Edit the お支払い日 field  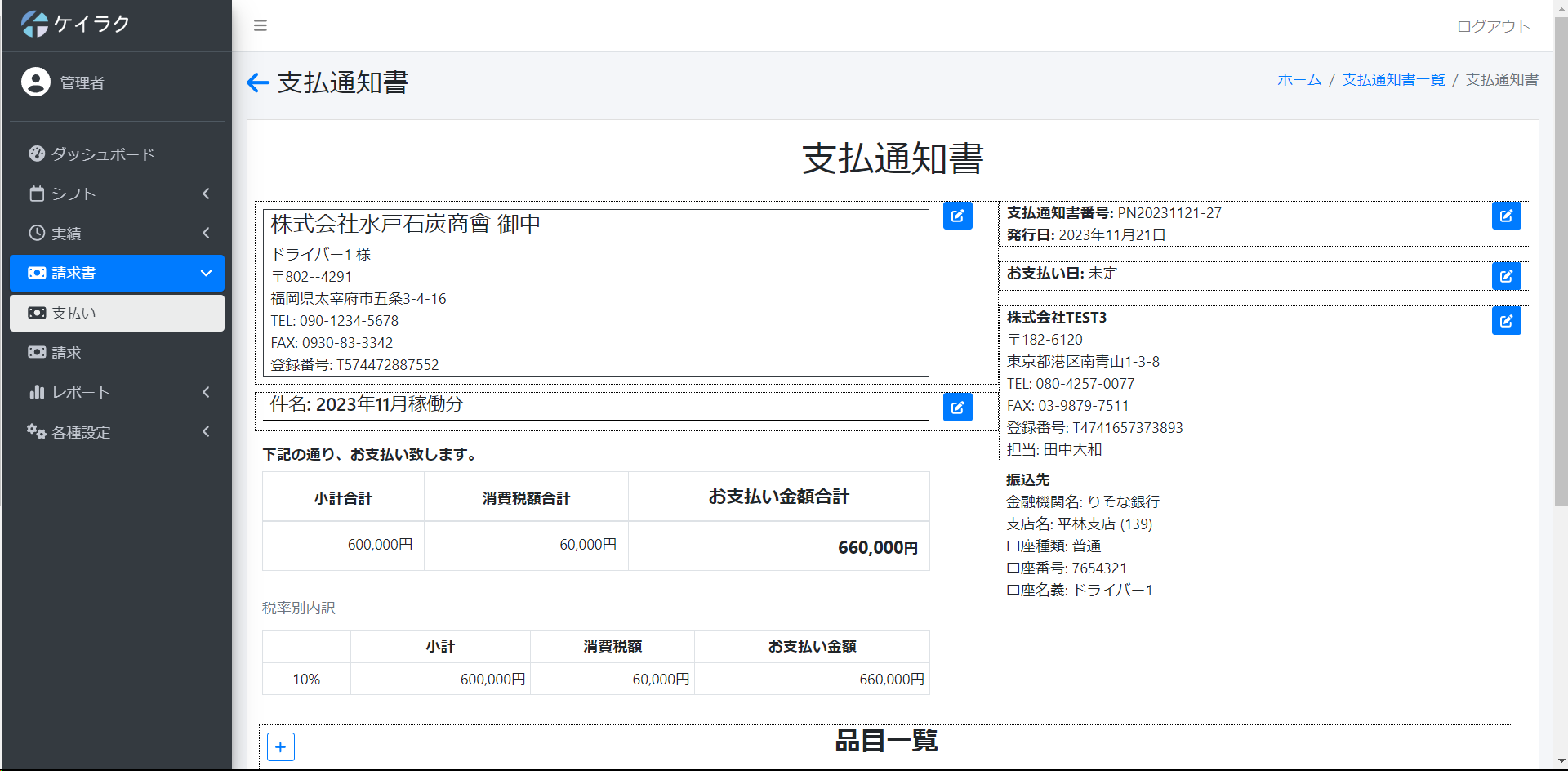[1506, 276]
